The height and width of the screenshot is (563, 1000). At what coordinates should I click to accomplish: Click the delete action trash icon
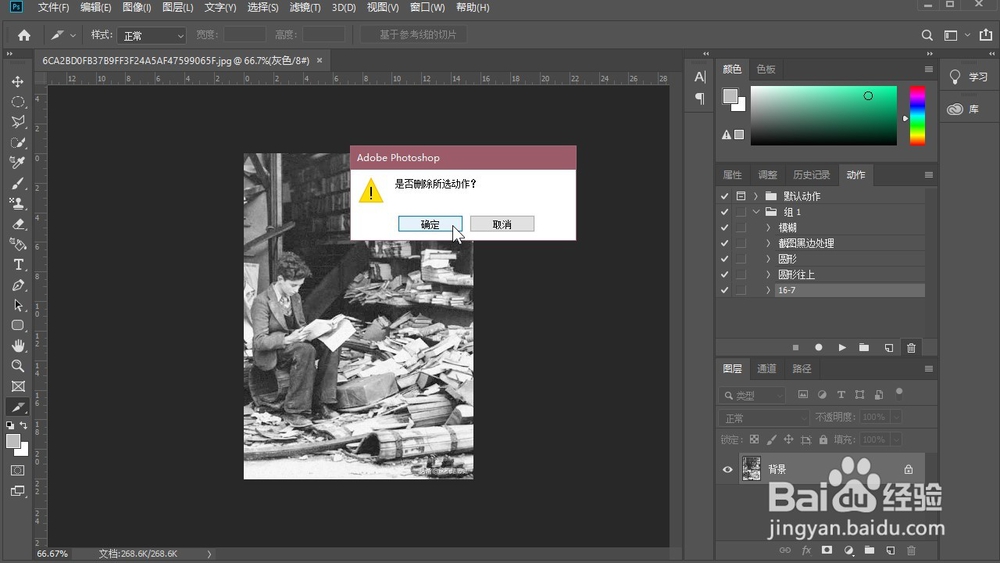911,348
